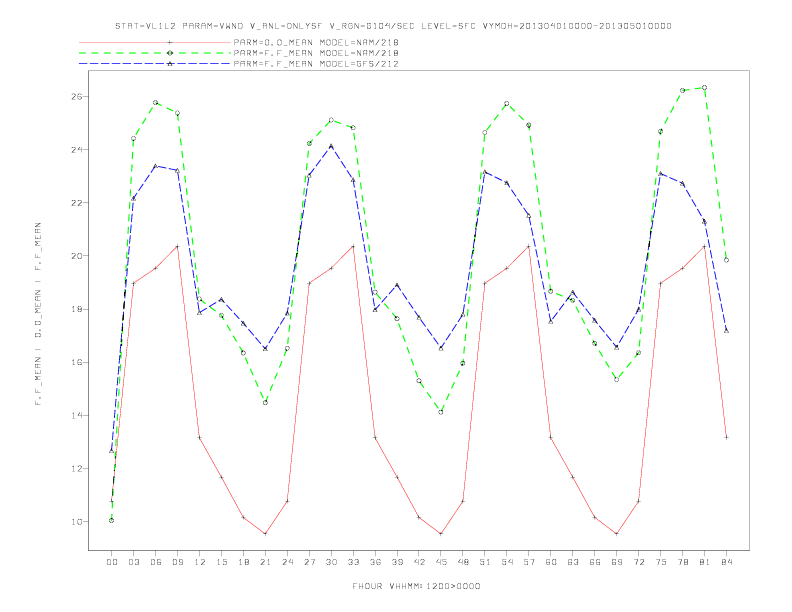
Task: Click the x-axis tick label 30
Action: click(331, 562)
